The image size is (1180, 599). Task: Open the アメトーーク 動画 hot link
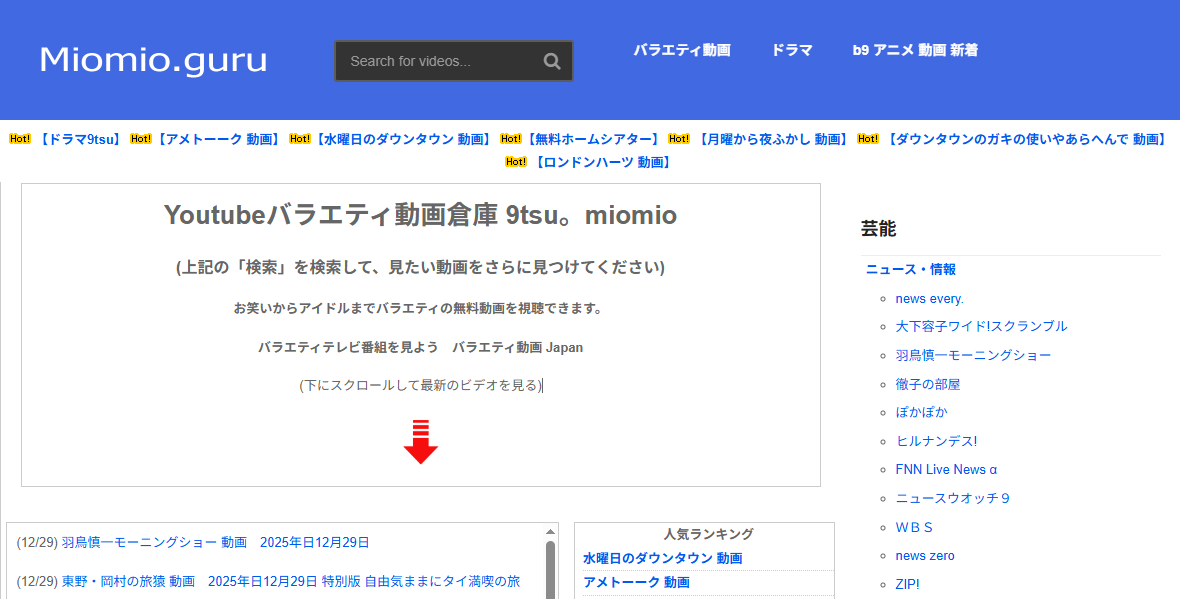click(x=219, y=139)
